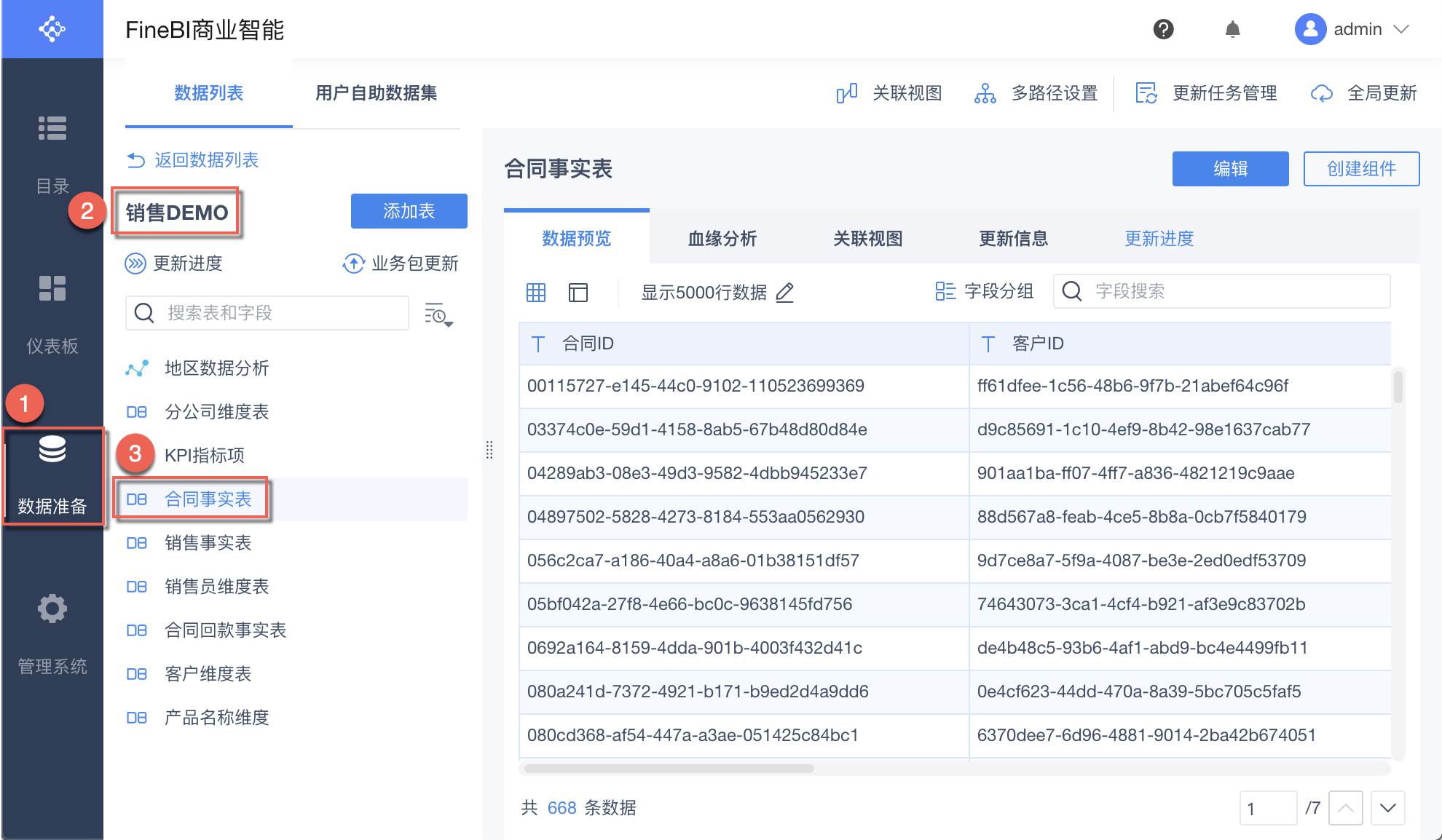Open the 目录 directory sidebar icon
Screen dimensions: 1442x840
click(x=52, y=128)
